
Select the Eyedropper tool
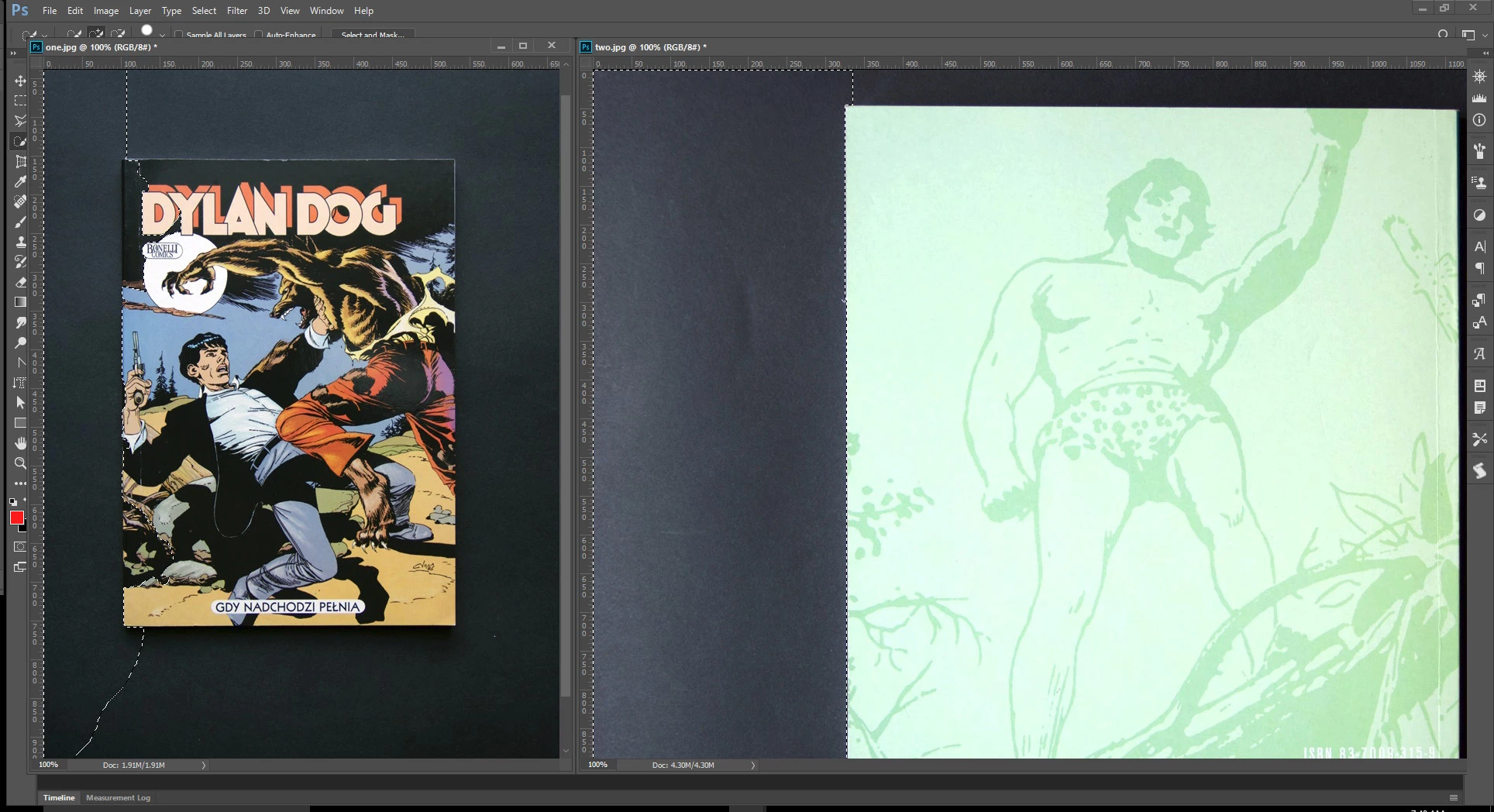tap(20, 181)
